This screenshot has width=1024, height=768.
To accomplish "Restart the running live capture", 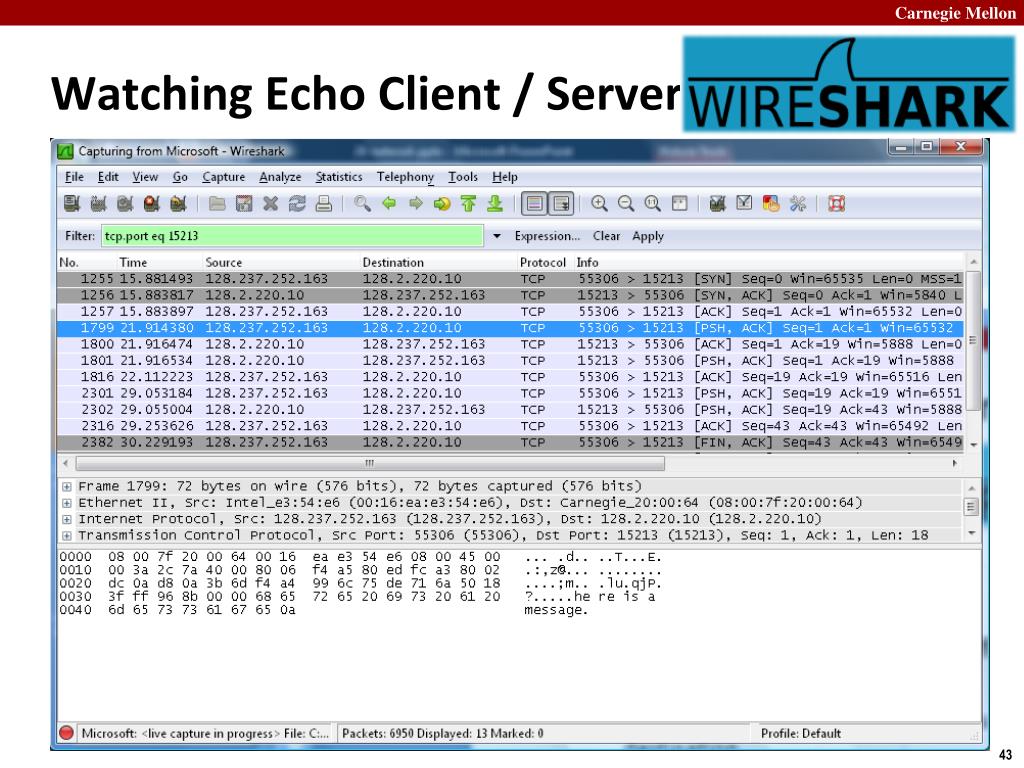I will (178, 204).
